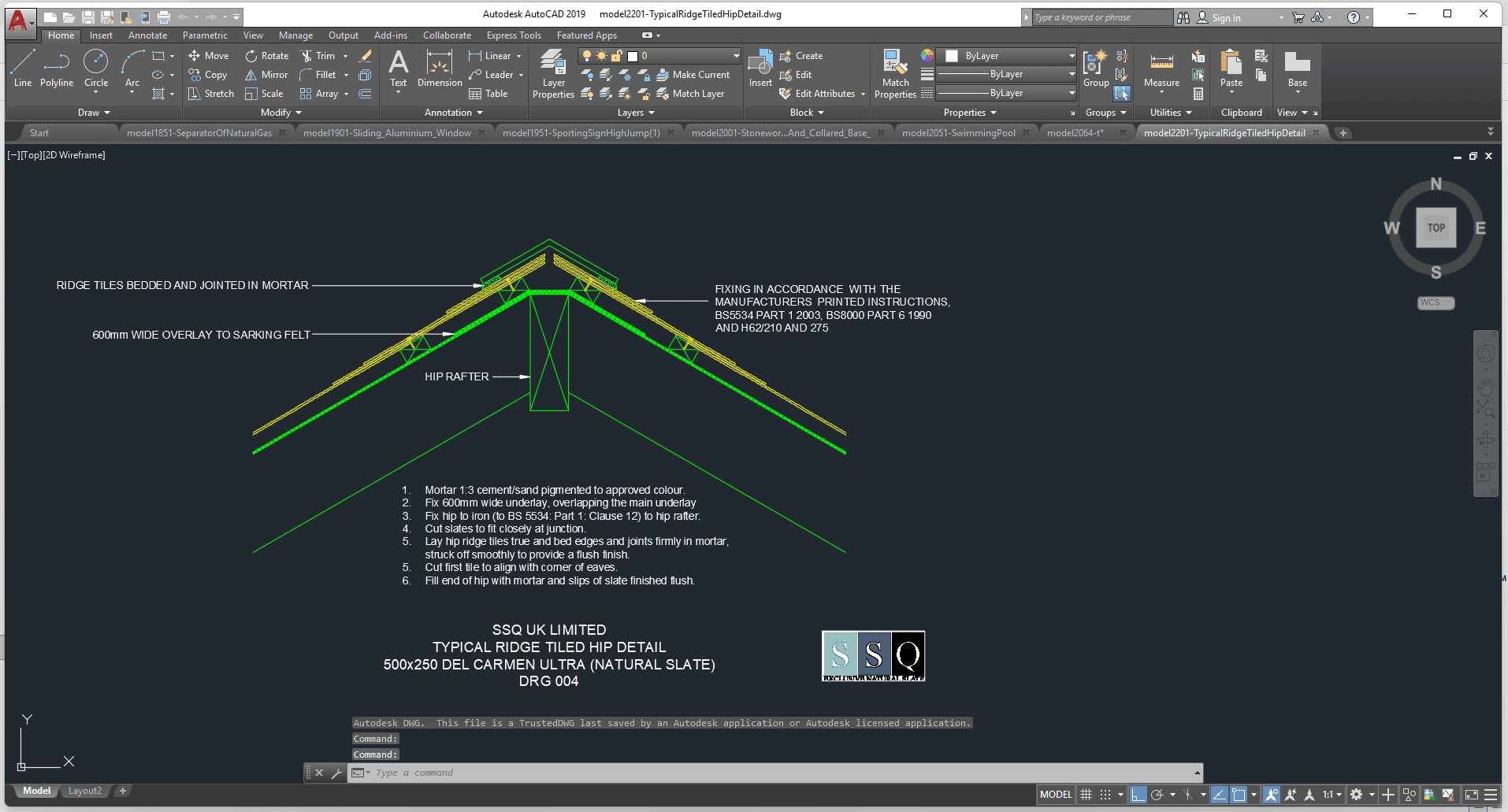
Task: Select the Line drawing tool
Action: tap(23, 68)
